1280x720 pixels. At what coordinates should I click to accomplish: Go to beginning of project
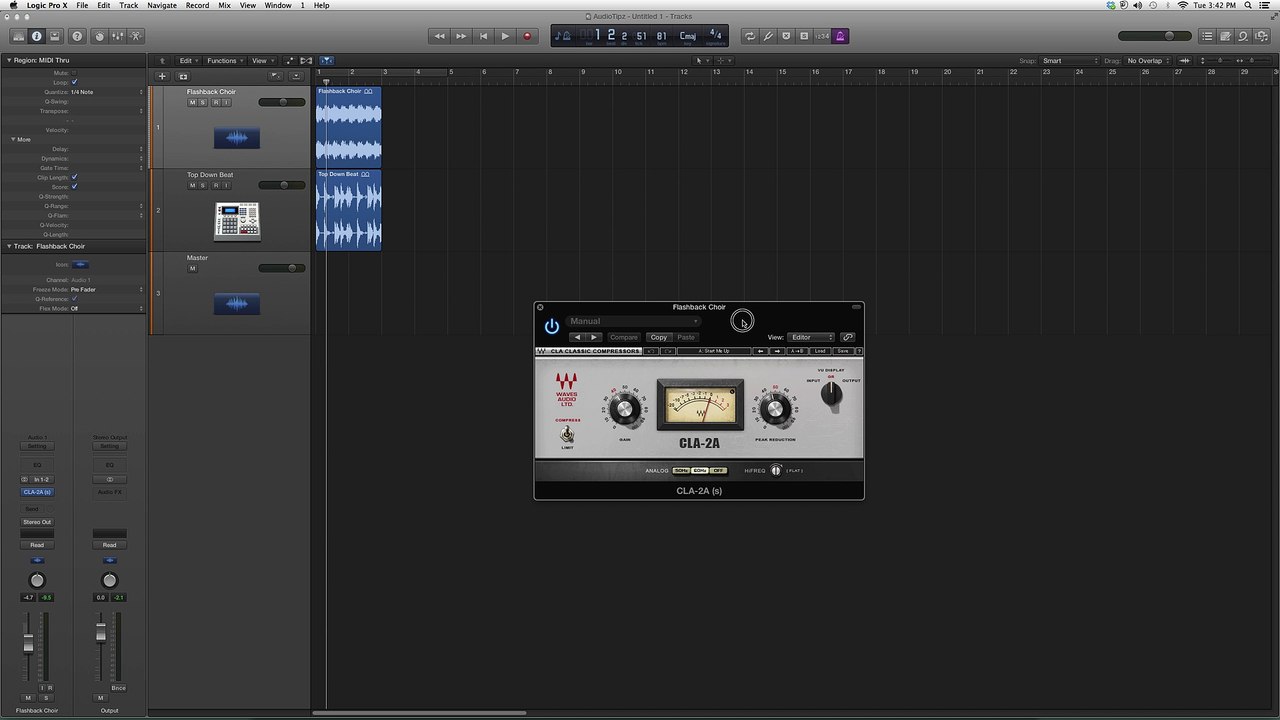tap(483, 36)
